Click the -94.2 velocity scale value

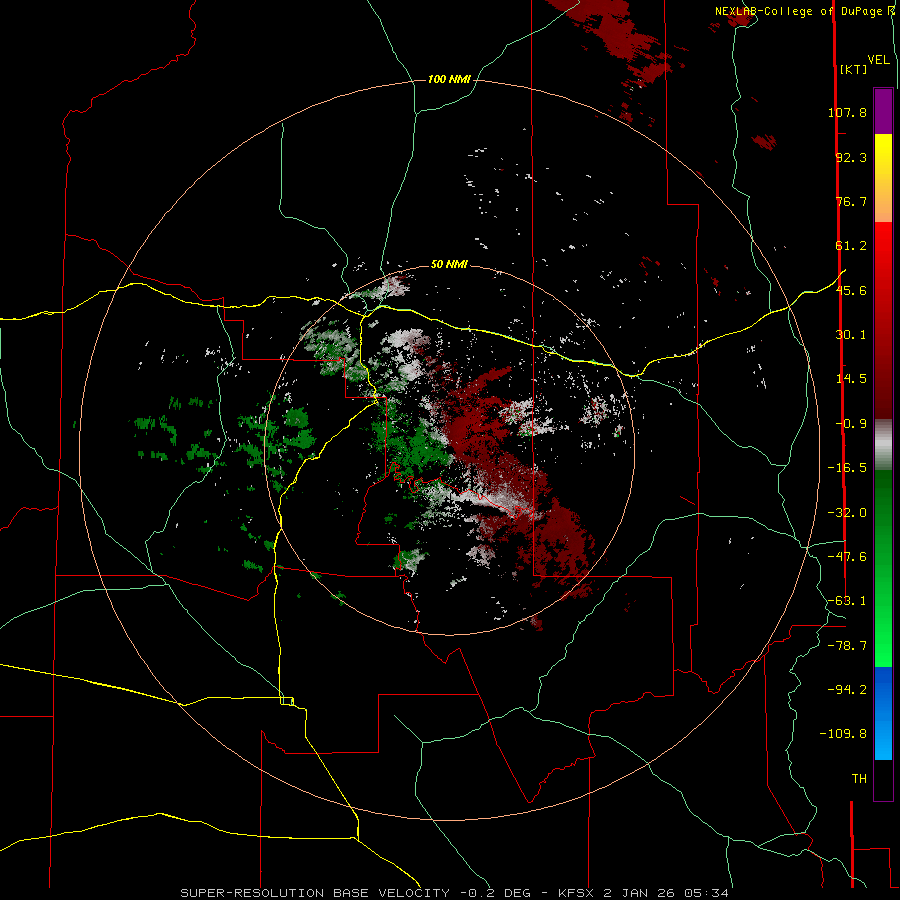pyautogui.click(x=847, y=689)
